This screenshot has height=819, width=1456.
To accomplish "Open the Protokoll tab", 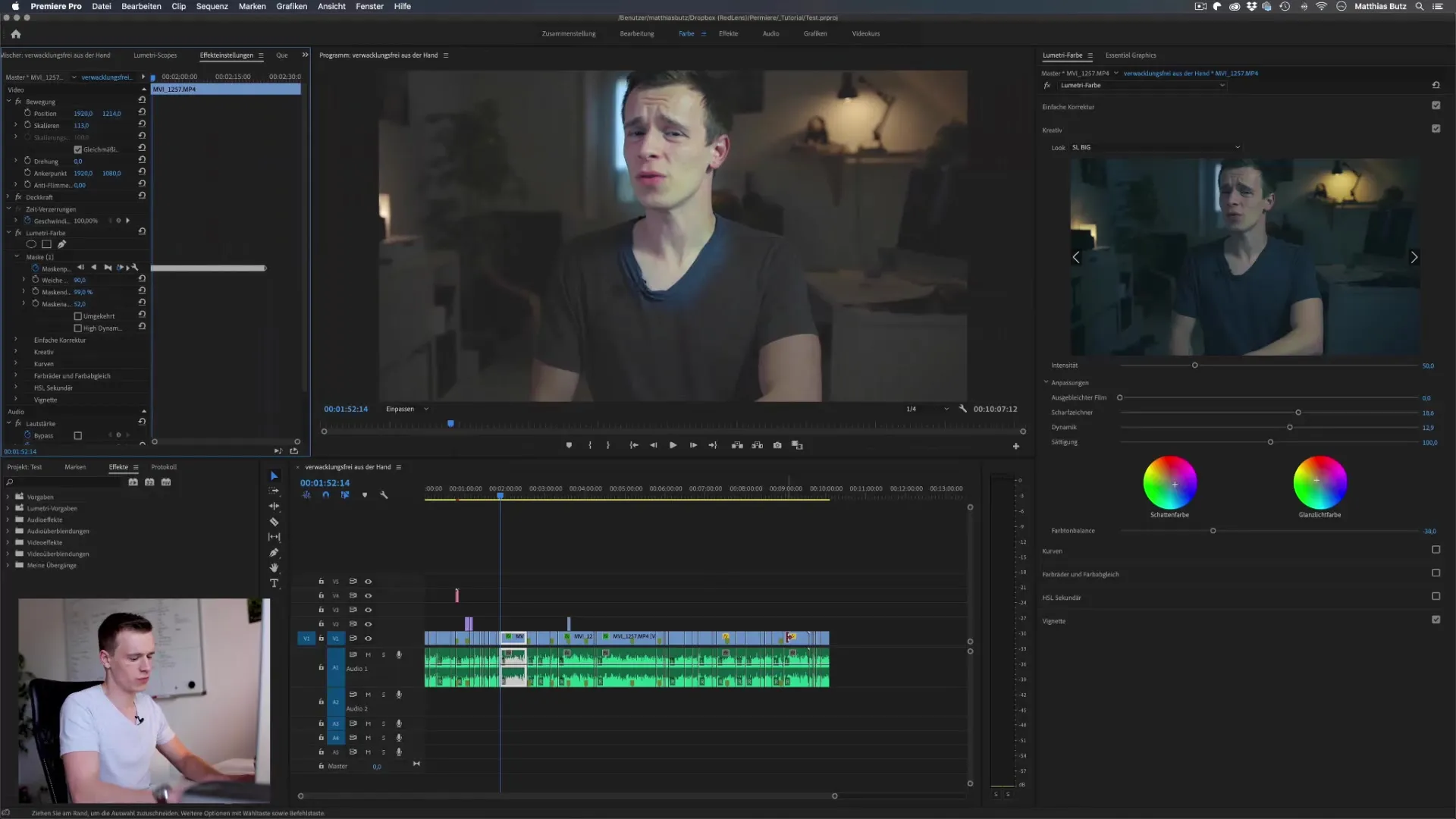I will tap(164, 467).
